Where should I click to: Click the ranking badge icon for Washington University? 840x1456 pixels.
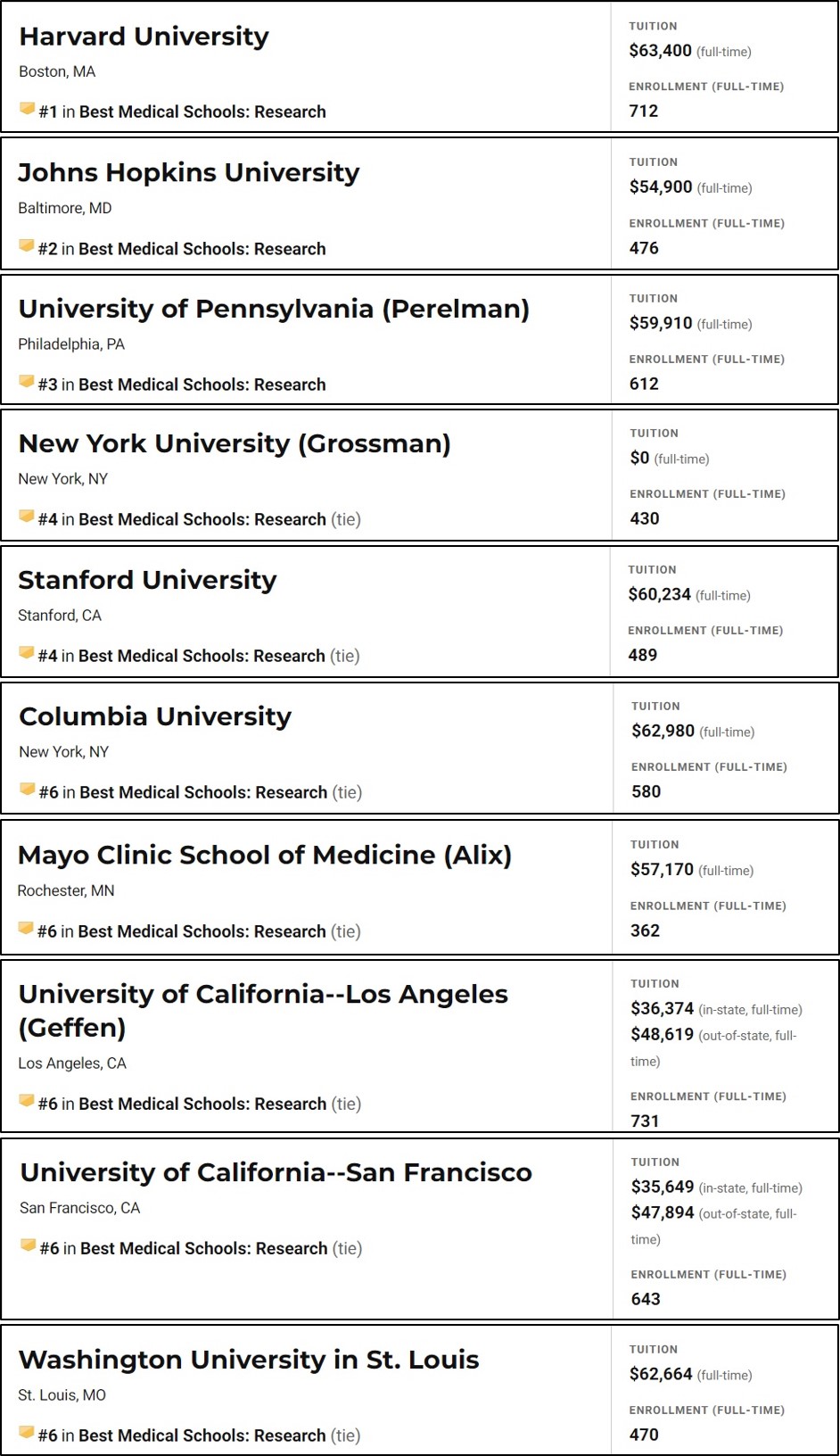click(x=26, y=1434)
